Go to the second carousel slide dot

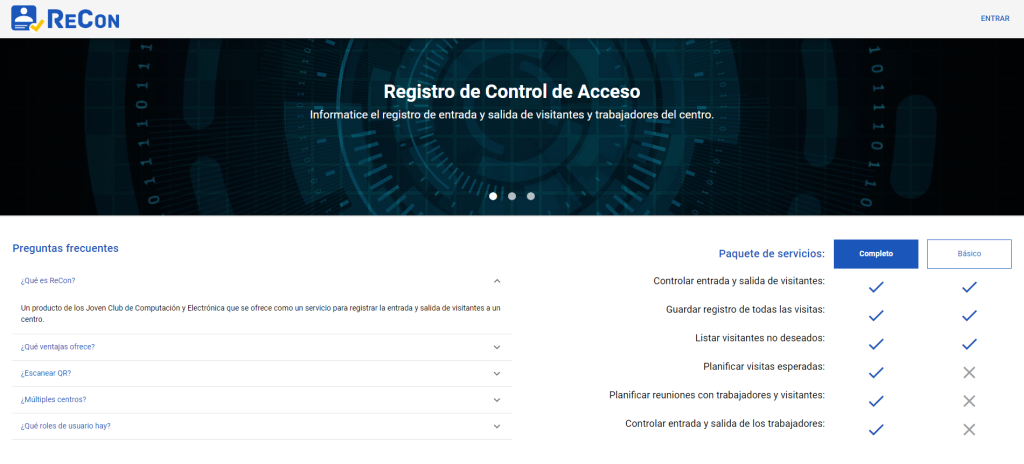512,195
